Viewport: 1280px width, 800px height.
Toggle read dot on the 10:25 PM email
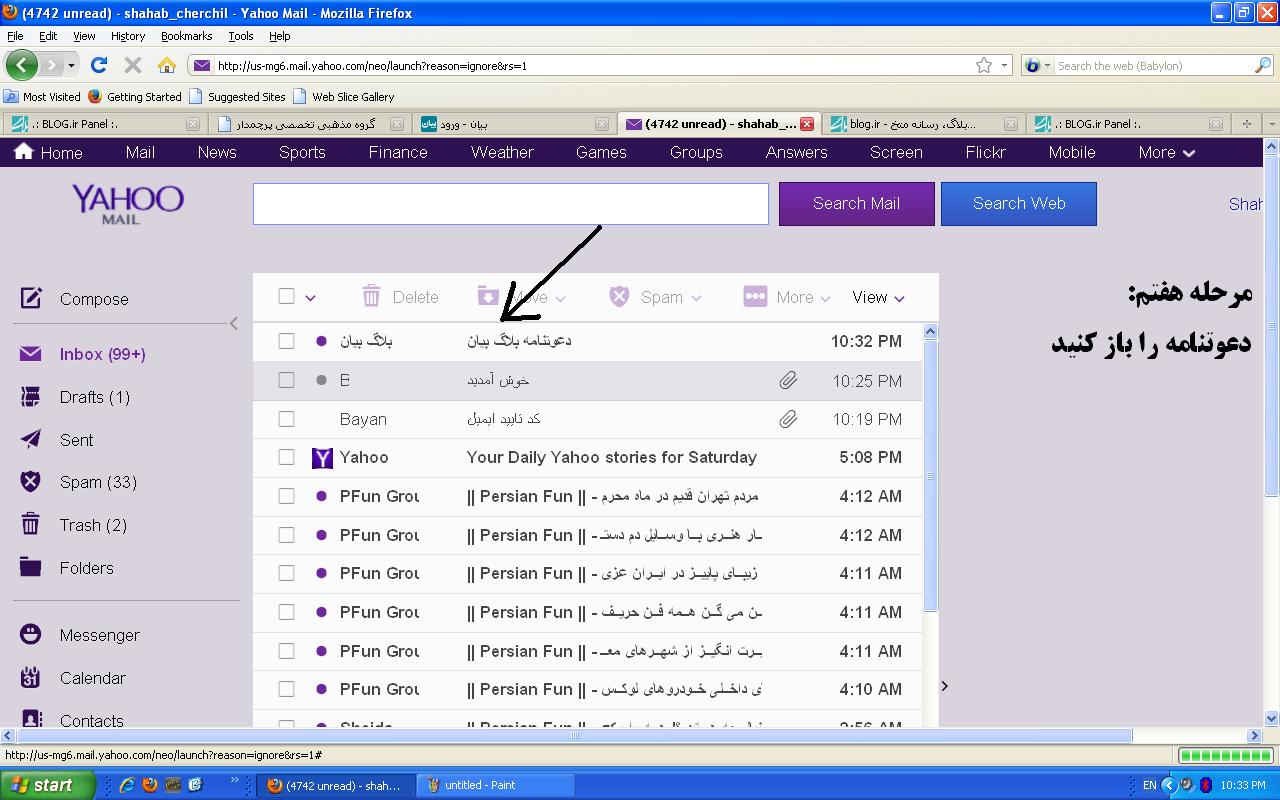click(x=321, y=380)
